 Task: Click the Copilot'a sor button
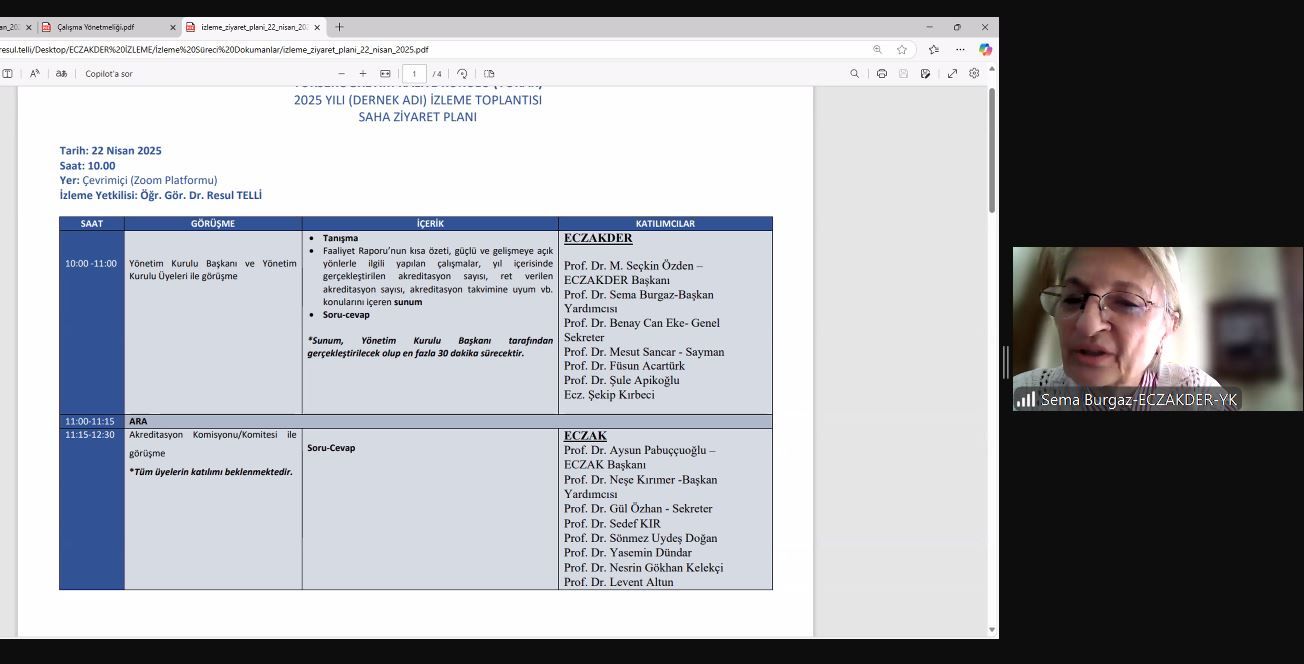[109, 74]
